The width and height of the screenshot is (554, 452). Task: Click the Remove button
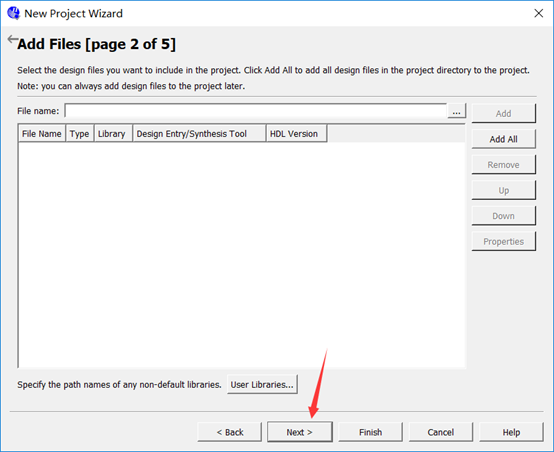point(503,165)
